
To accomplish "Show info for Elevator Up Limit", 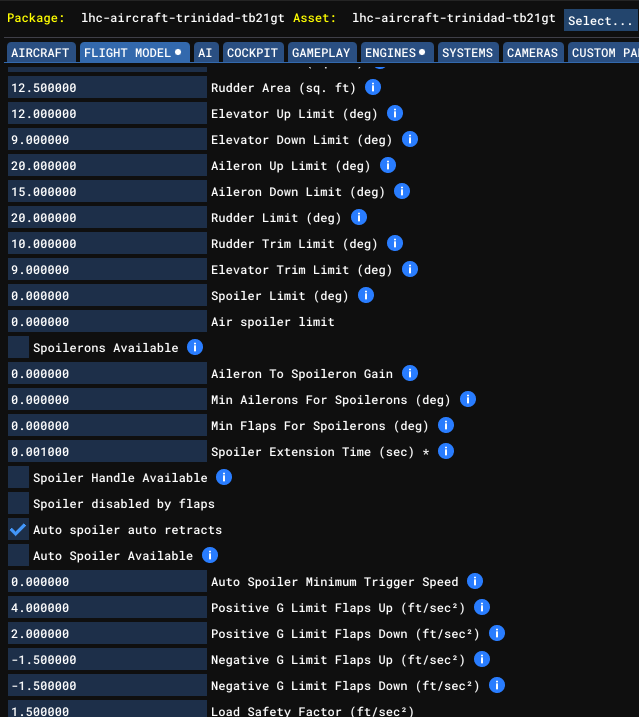I will pyautogui.click(x=395, y=113).
